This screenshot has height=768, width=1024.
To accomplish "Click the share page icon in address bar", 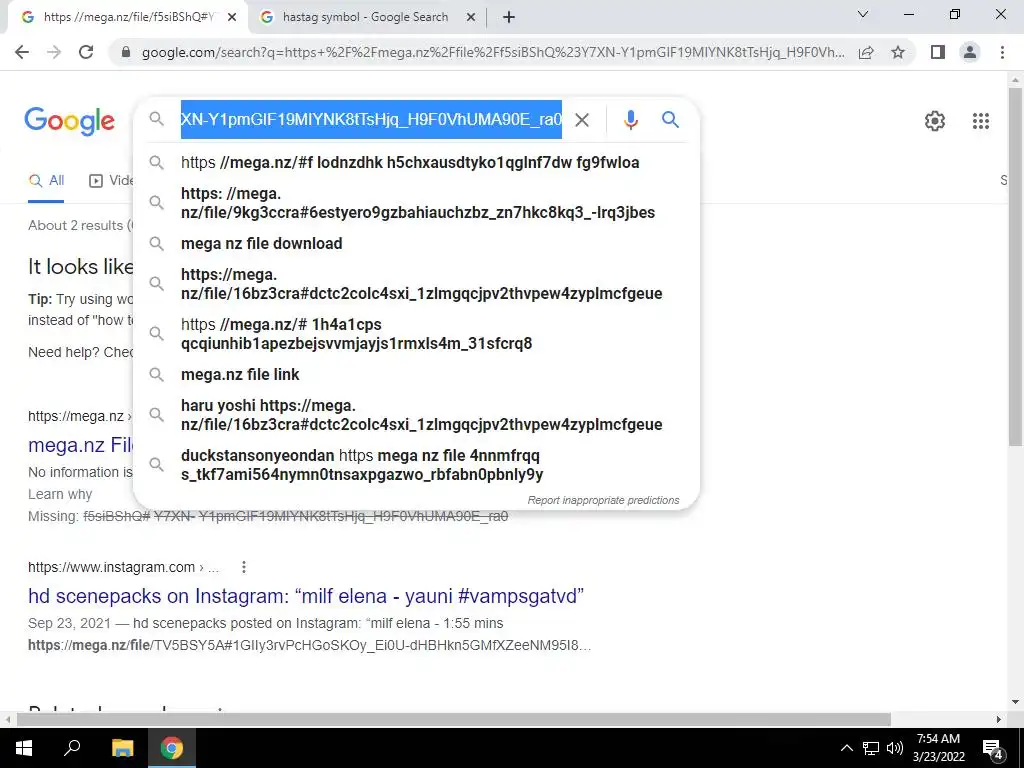I will pos(866,52).
